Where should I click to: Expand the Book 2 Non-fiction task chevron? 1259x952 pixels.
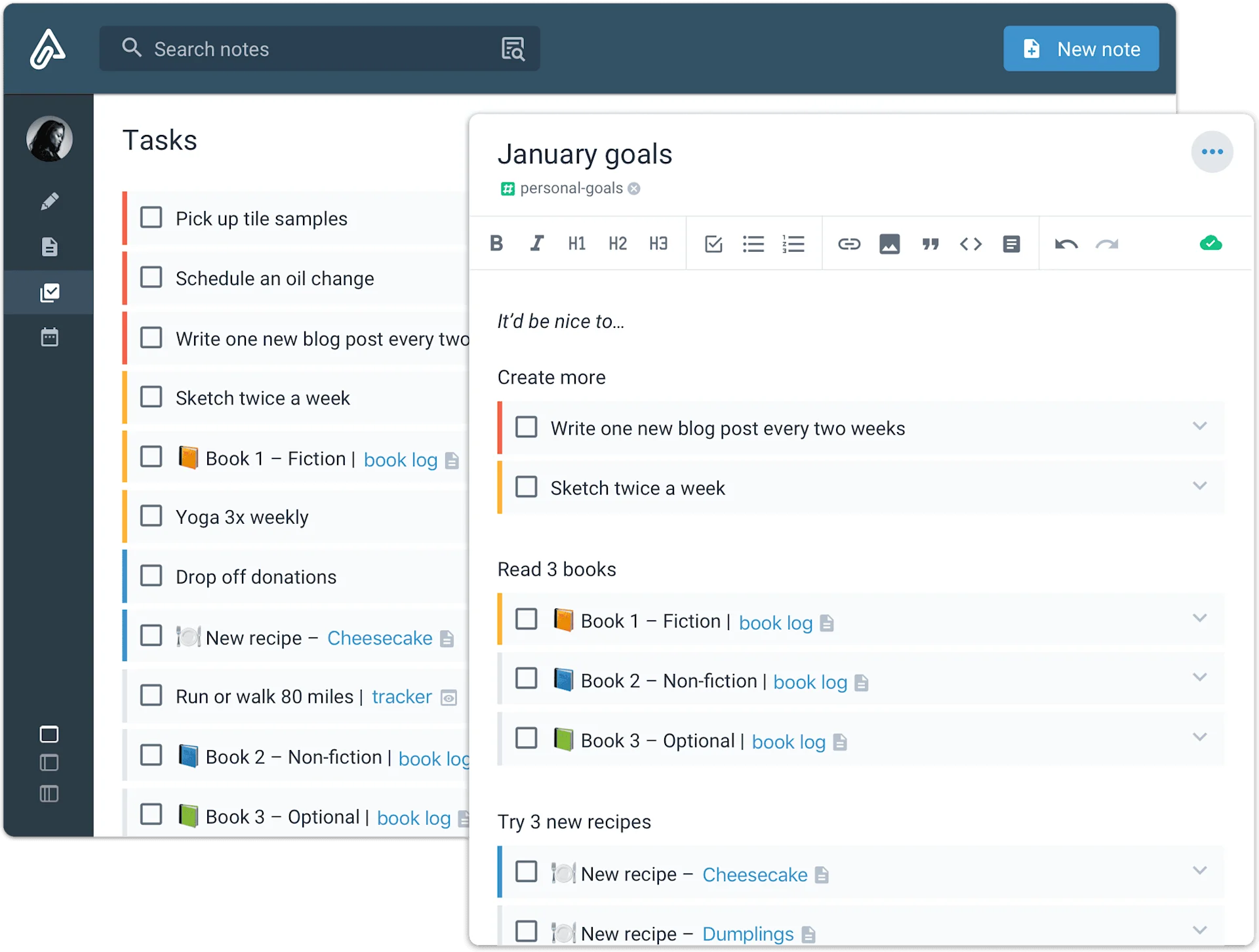click(x=1201, y=677)
